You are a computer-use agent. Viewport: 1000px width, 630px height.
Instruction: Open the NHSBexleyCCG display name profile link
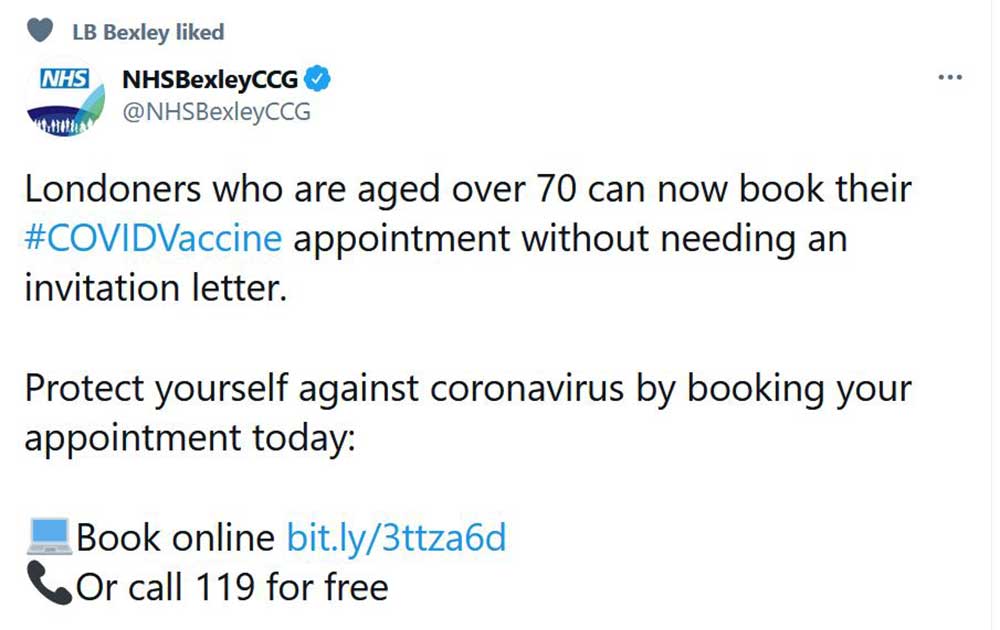[x=209, y=80]
